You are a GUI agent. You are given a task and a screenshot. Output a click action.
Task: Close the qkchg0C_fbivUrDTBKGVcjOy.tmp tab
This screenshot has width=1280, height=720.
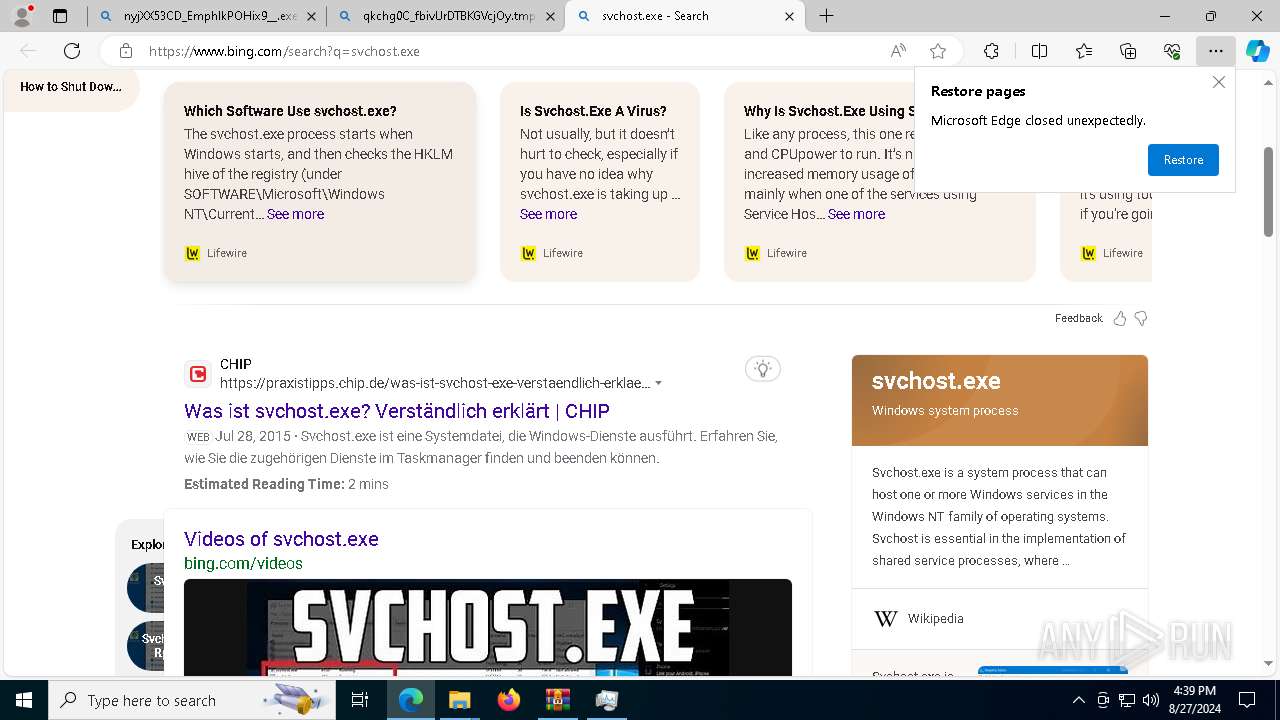pyautogui.click(x=551, y=16)
